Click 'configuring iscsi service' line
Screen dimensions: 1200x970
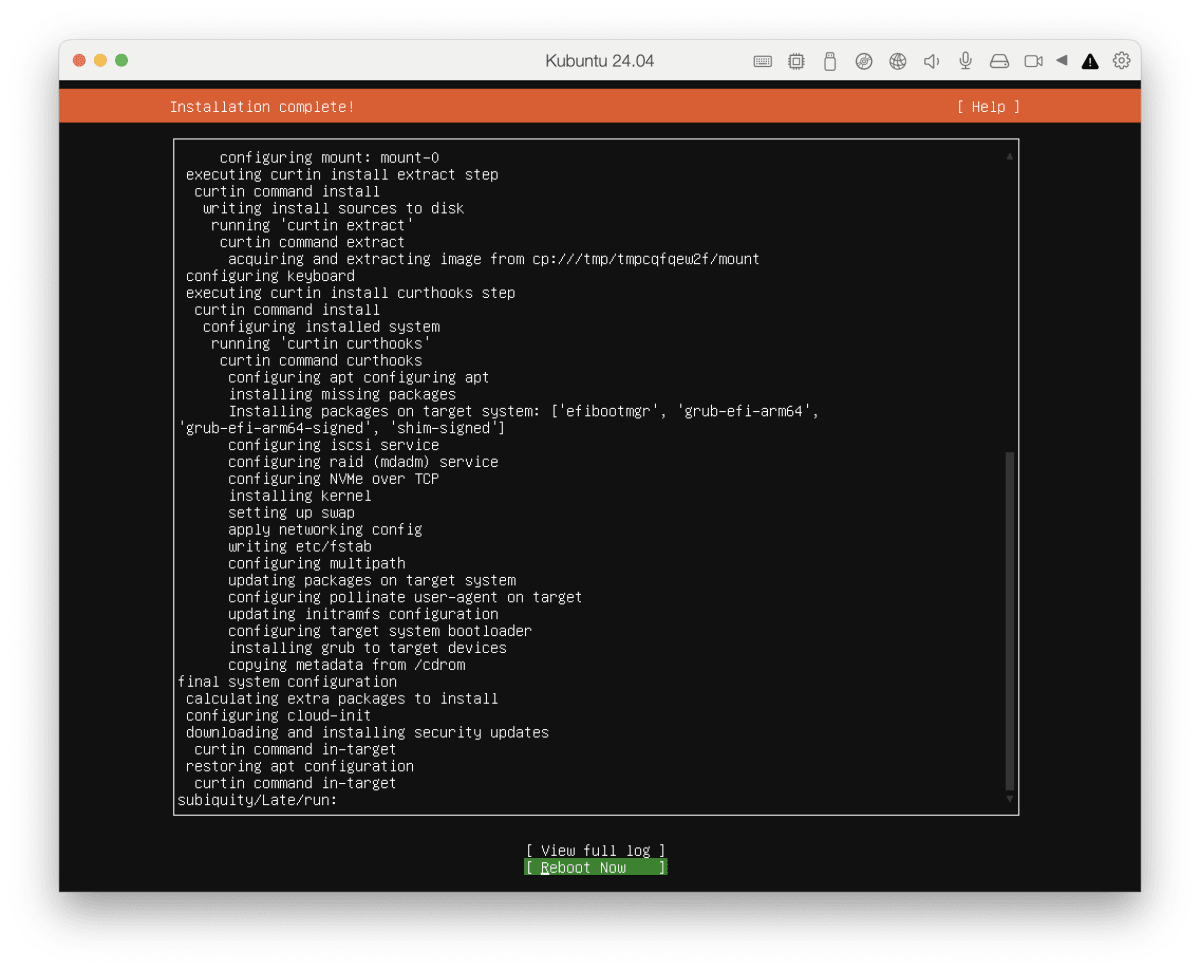pyautogui.click(x=333, y=445)
